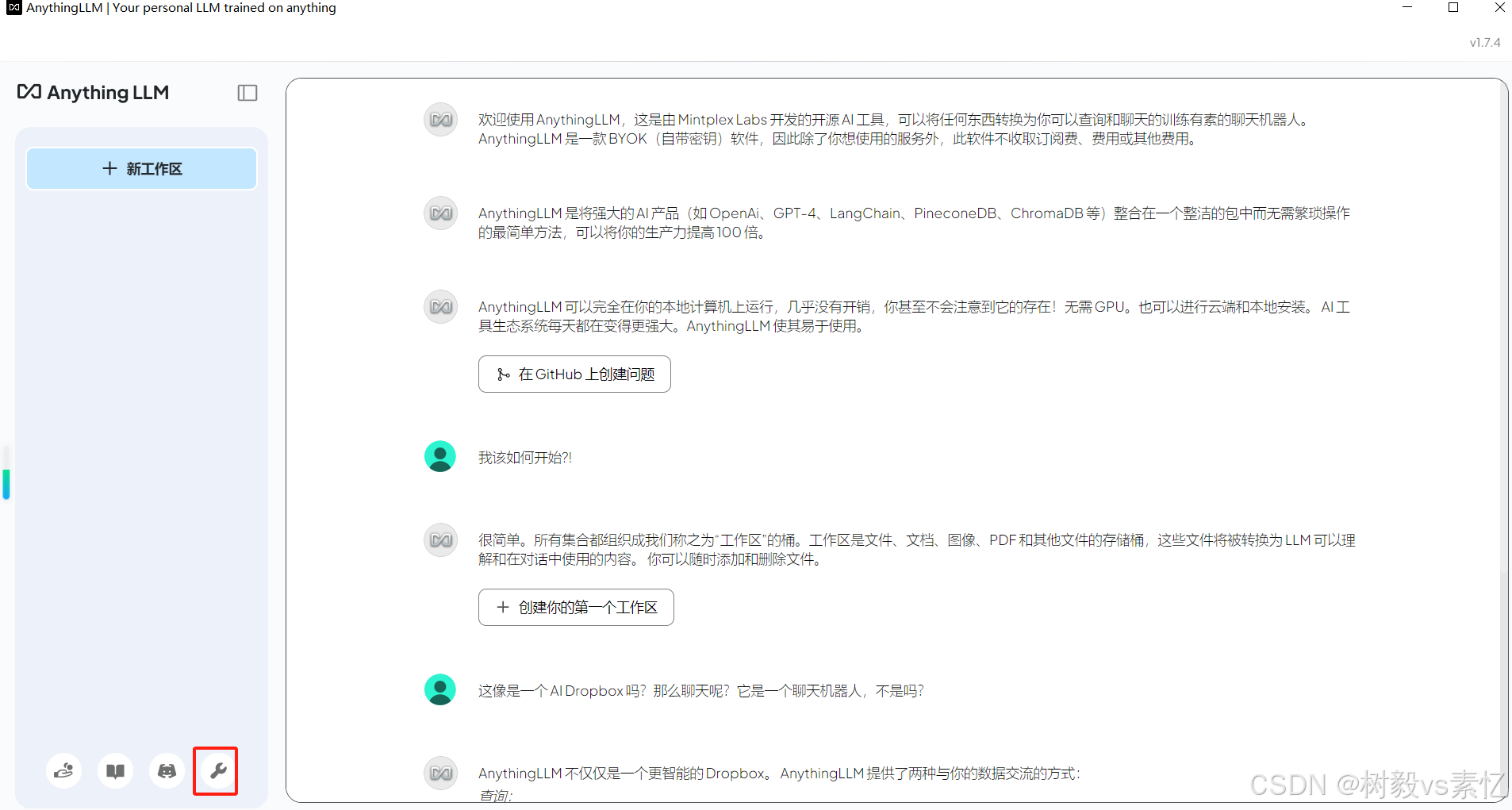Viewport: 1512px width, 810px height.
Task: Collapse the sidebar with the panel toggle icon
Action: point(248,93)
